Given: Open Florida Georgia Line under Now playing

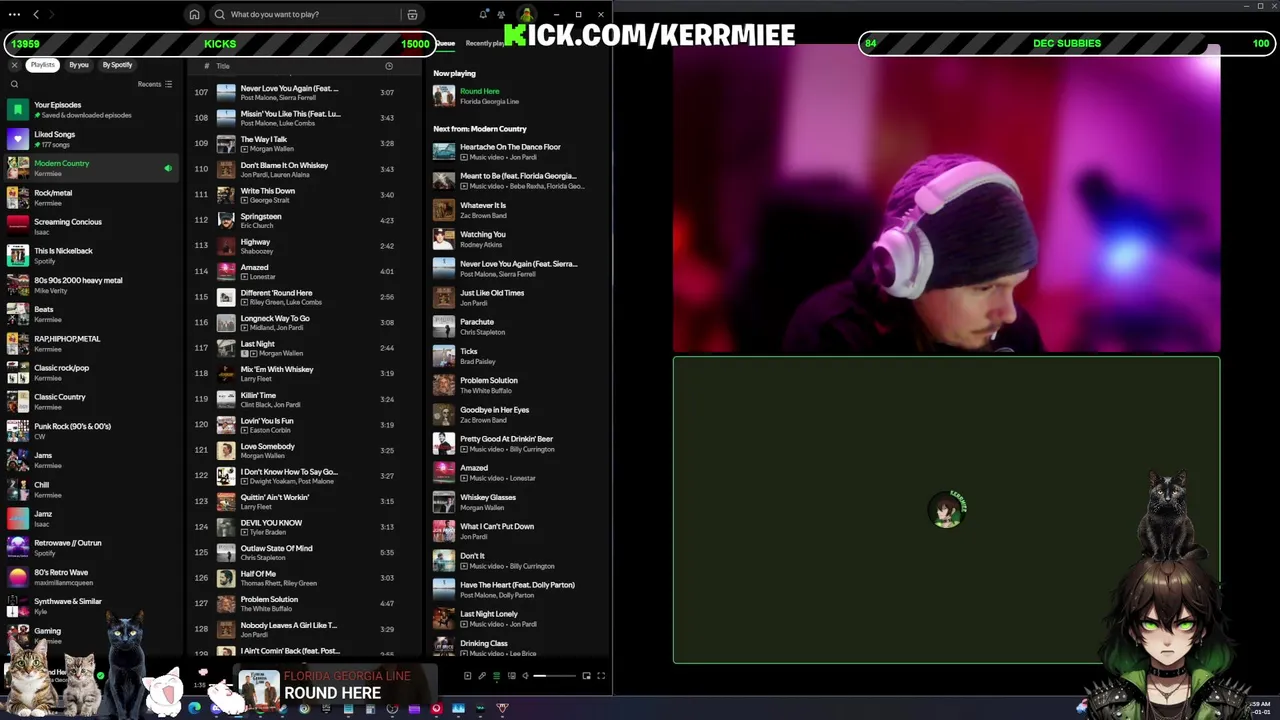Looking at the screenshot, I should pos(489,101).
